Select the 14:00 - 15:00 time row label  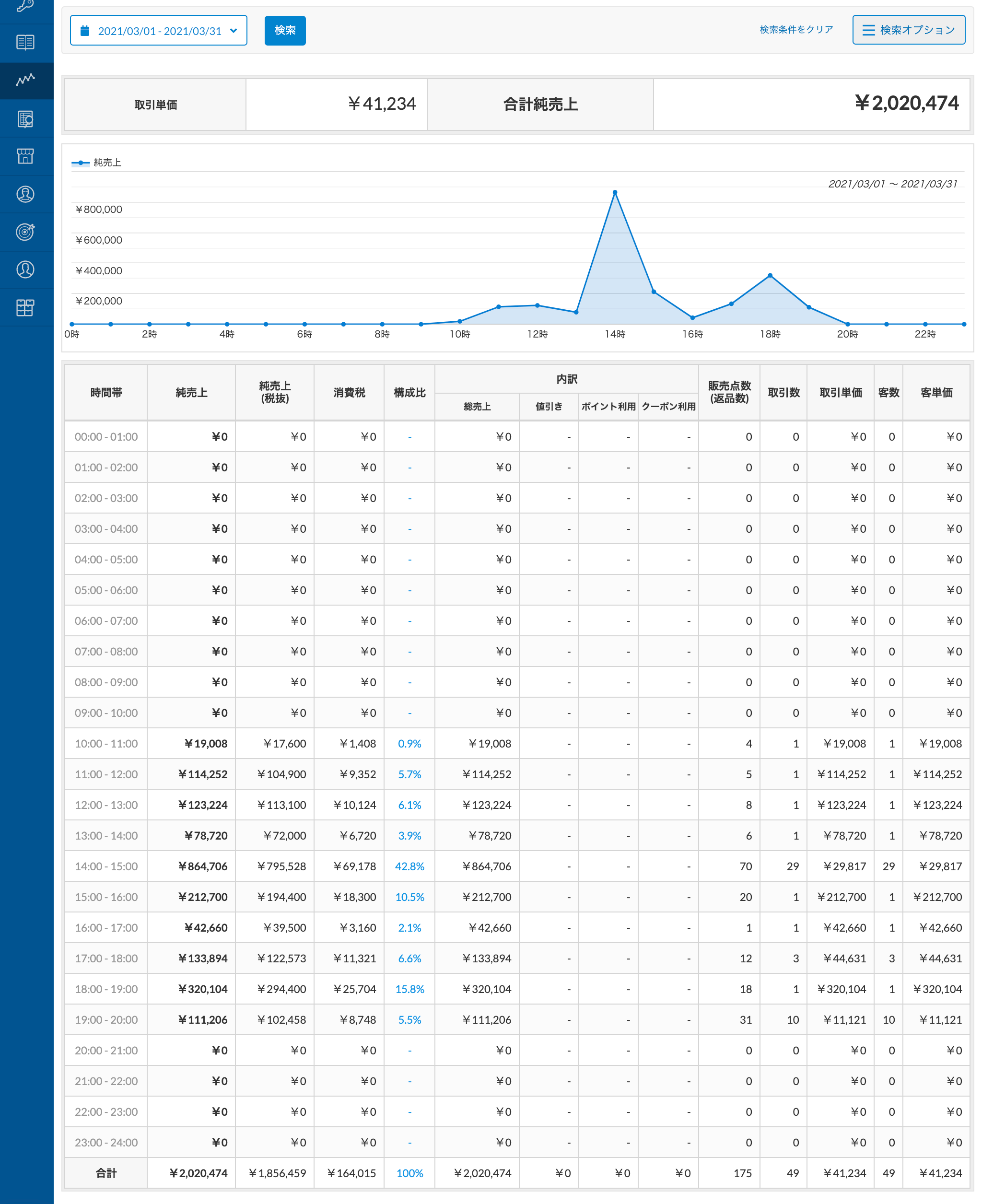[x=106, y=866]
